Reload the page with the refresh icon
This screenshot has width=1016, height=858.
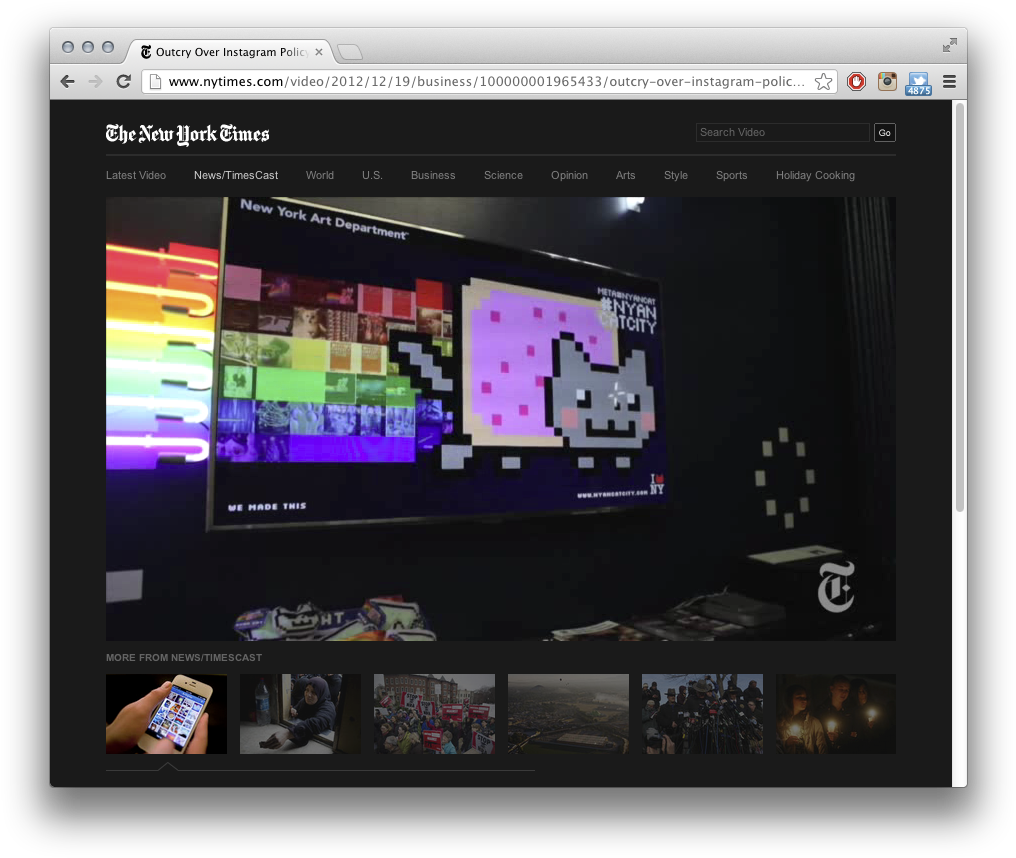[x=124, y=82]
